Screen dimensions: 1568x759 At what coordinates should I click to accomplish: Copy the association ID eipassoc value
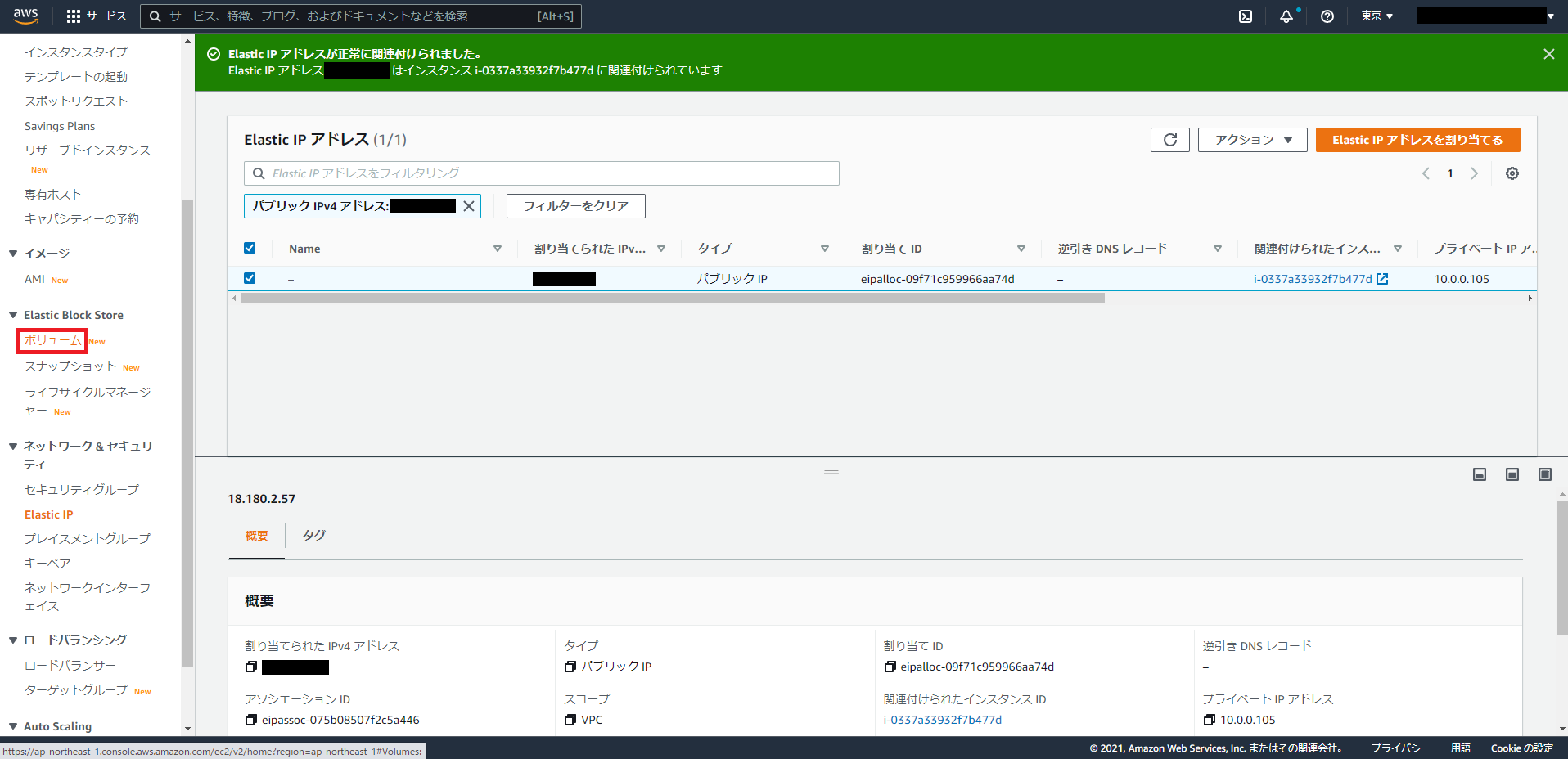[251, 721]
